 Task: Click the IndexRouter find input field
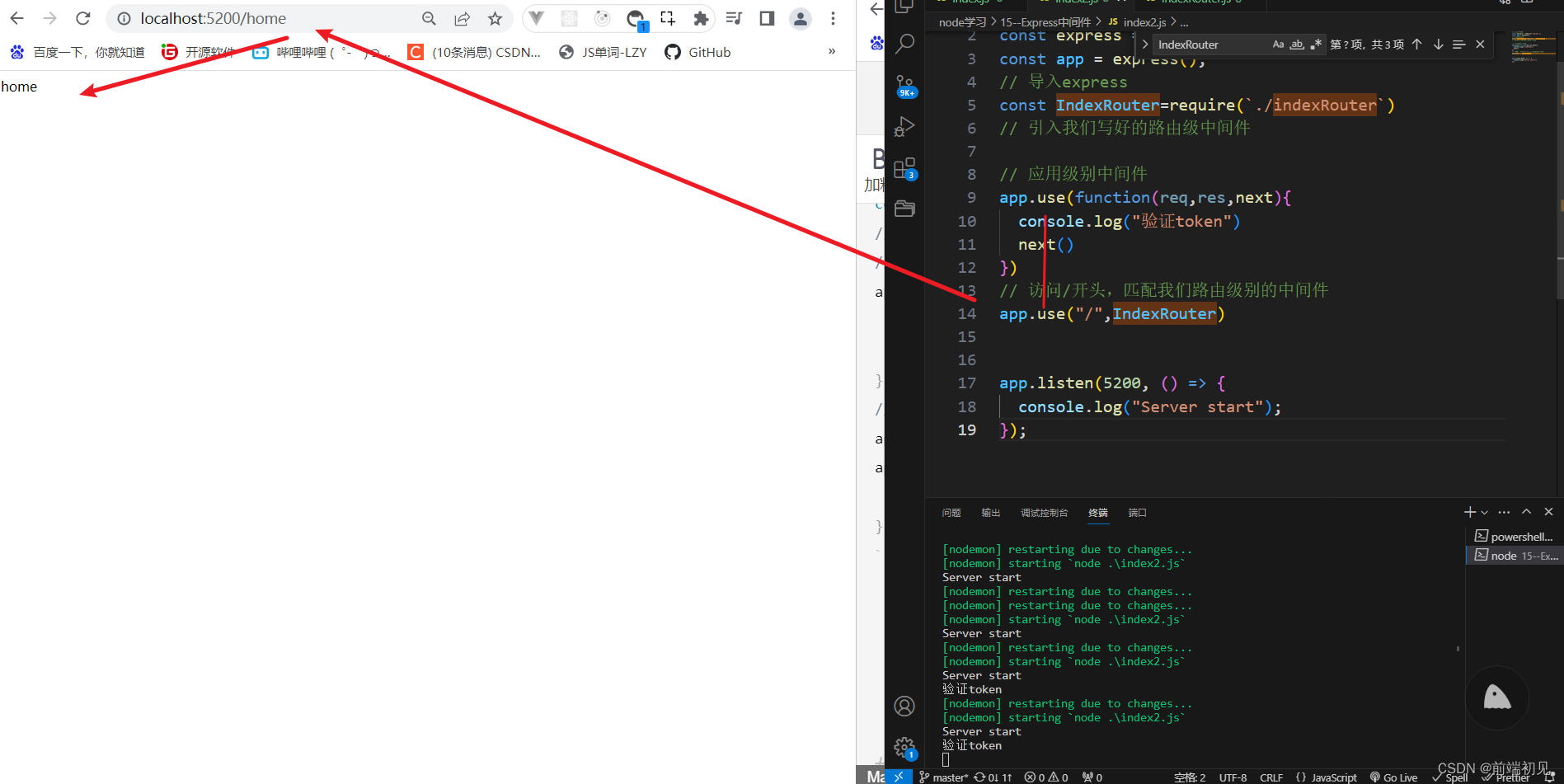pyautogui.click(x=1212, y=45)
